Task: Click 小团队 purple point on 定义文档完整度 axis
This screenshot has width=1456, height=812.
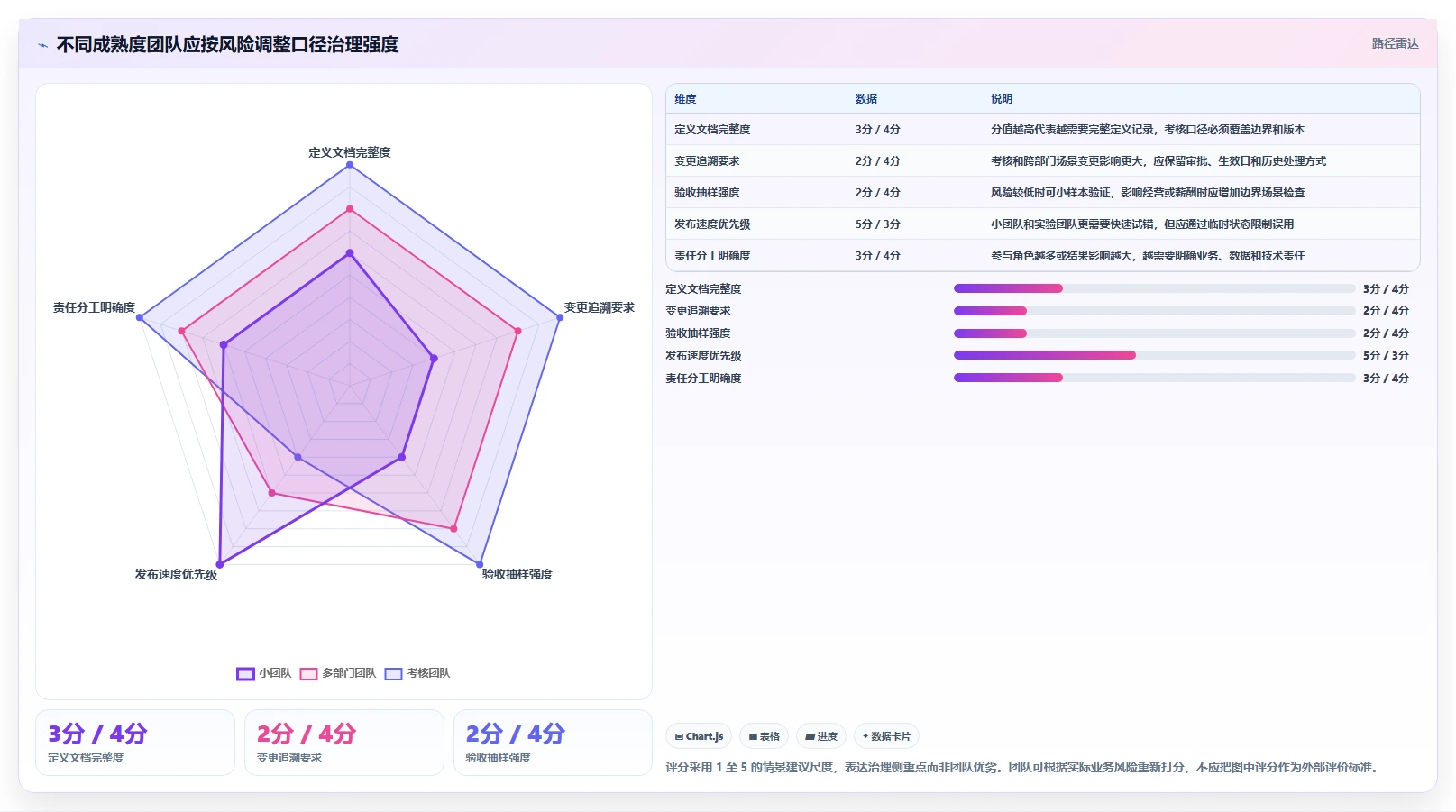Action: pos(350,253)
